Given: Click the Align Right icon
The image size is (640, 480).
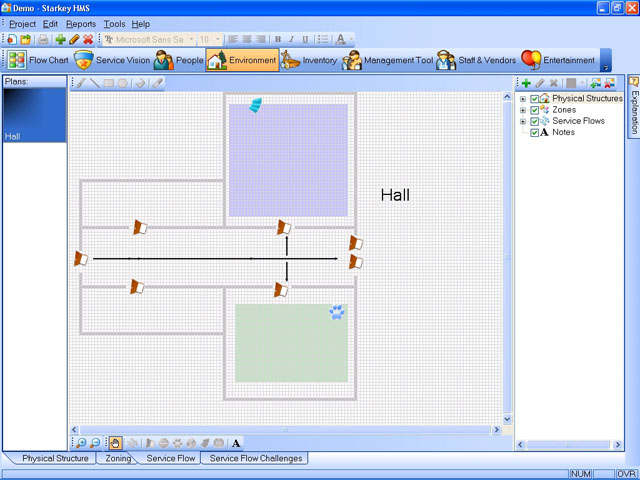Looking at the screenshot, I should [x=260, y=39].
